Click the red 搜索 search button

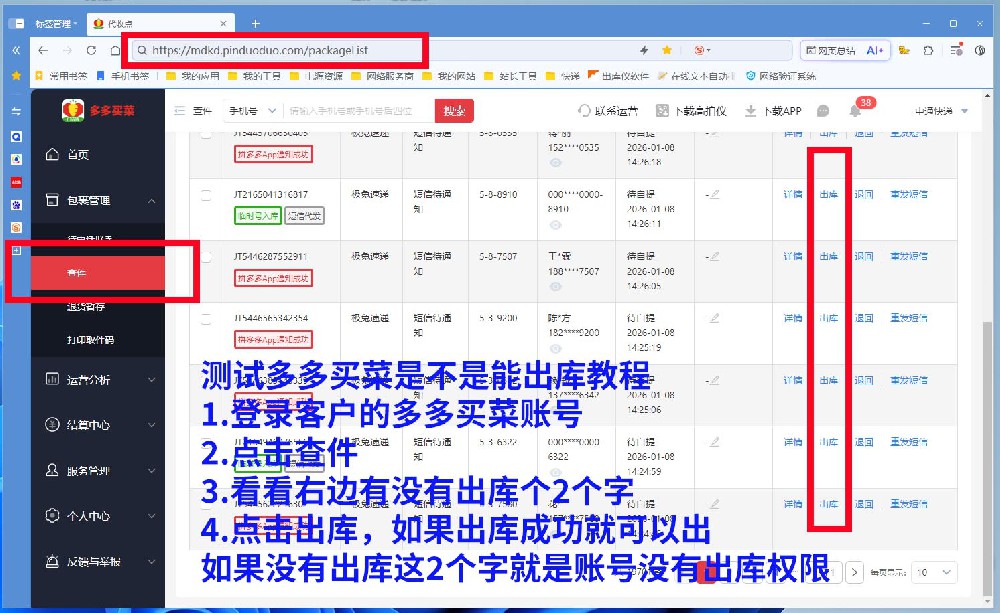[x=455, y=110]
